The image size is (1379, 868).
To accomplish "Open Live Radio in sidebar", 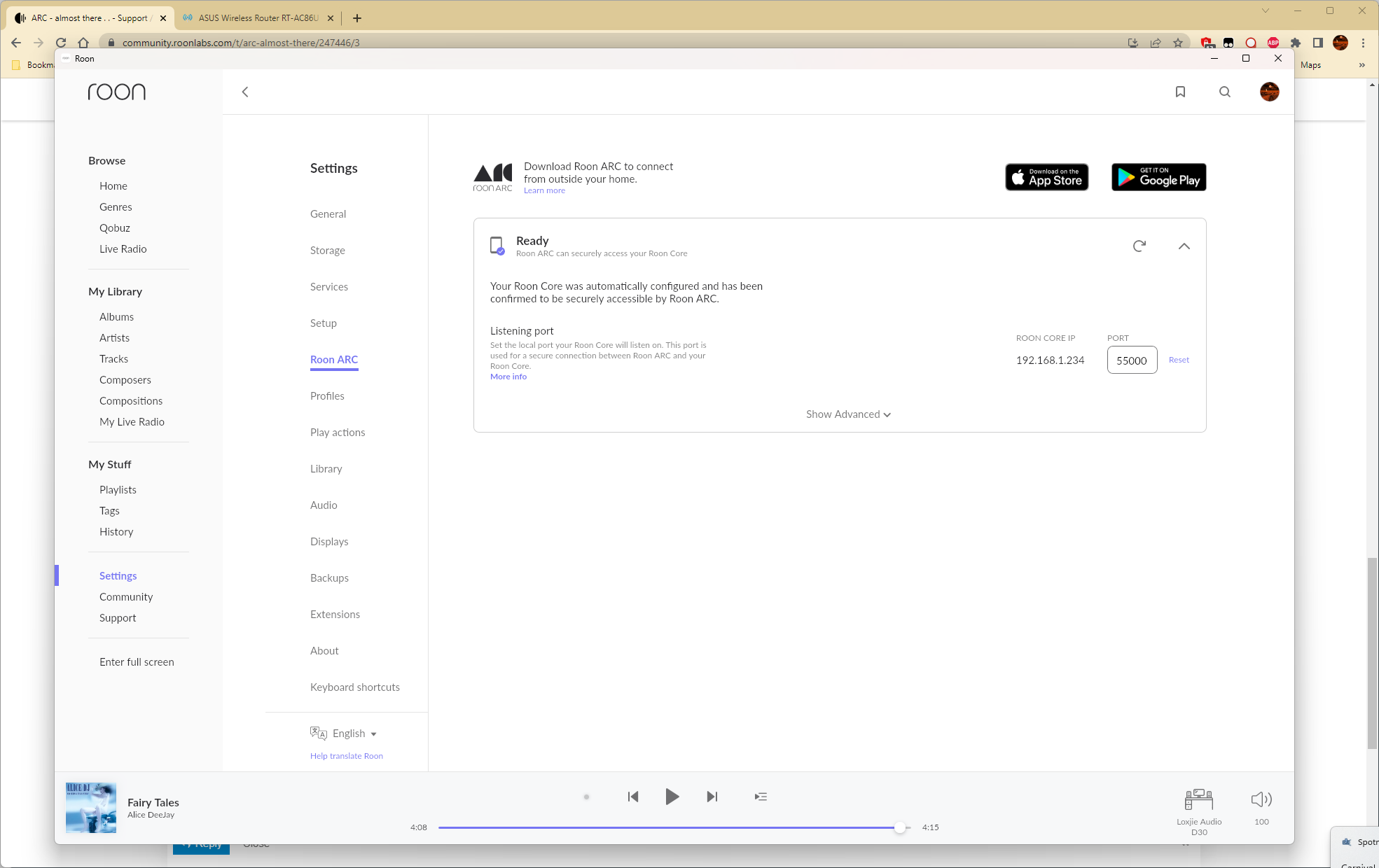I will (123, 249).
